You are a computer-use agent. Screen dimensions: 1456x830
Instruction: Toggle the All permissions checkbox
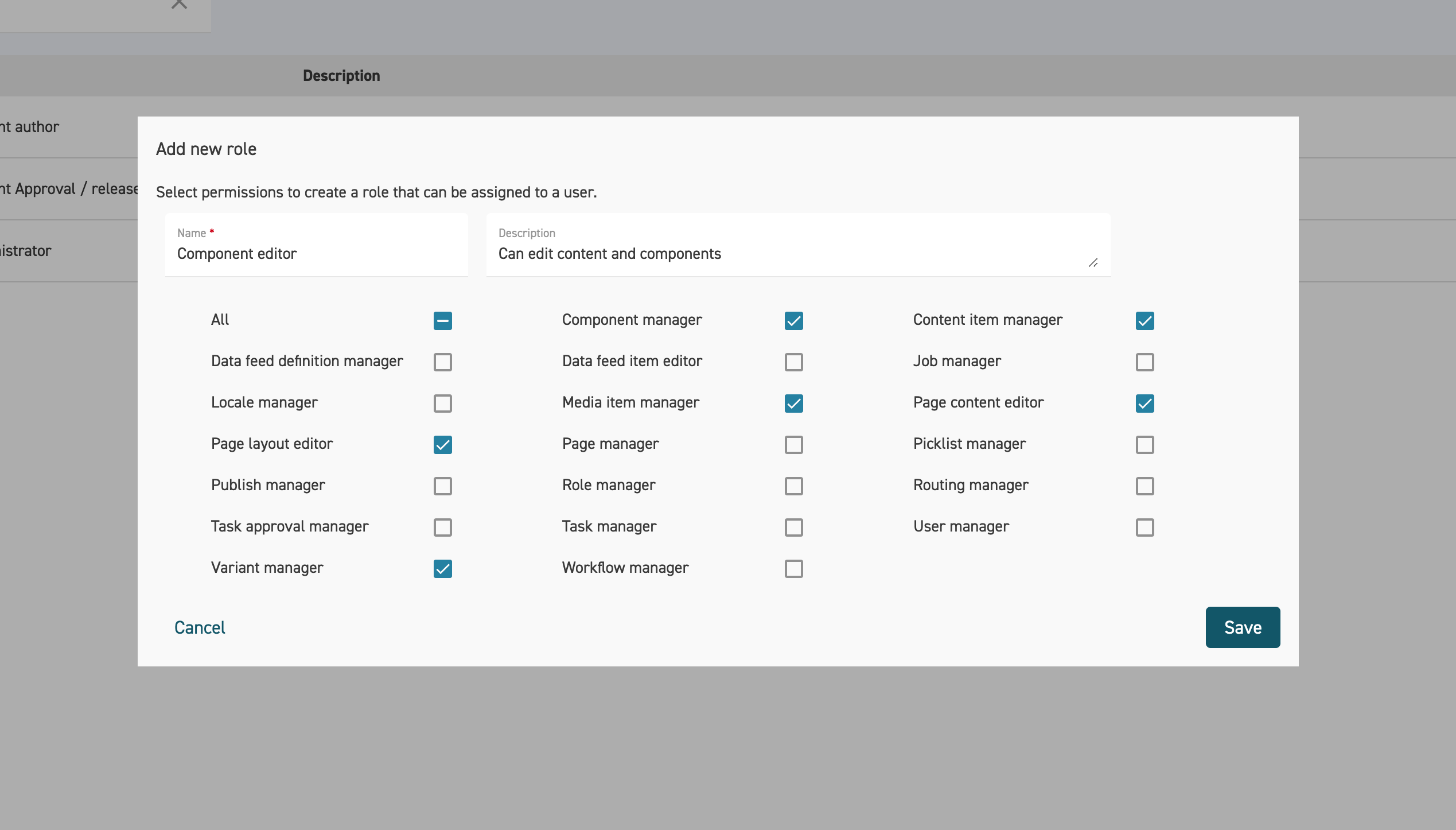pyautogui.click(x=442, y=321)
